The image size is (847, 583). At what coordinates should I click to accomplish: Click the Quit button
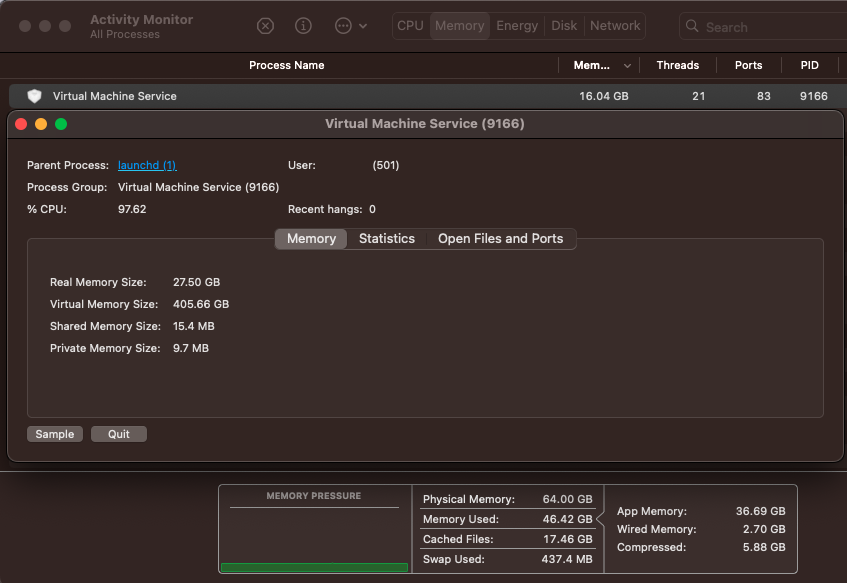pyautogui.click(x=119, y=434)
